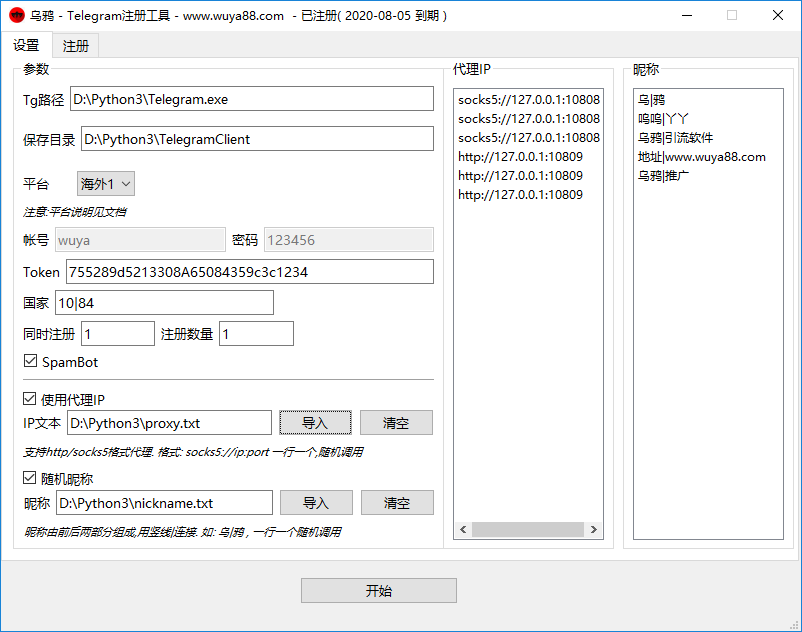The height and width of the screenshot is (632, 802).
Task: Toggle the SpamBot checkbox
Action: point(30,361)
